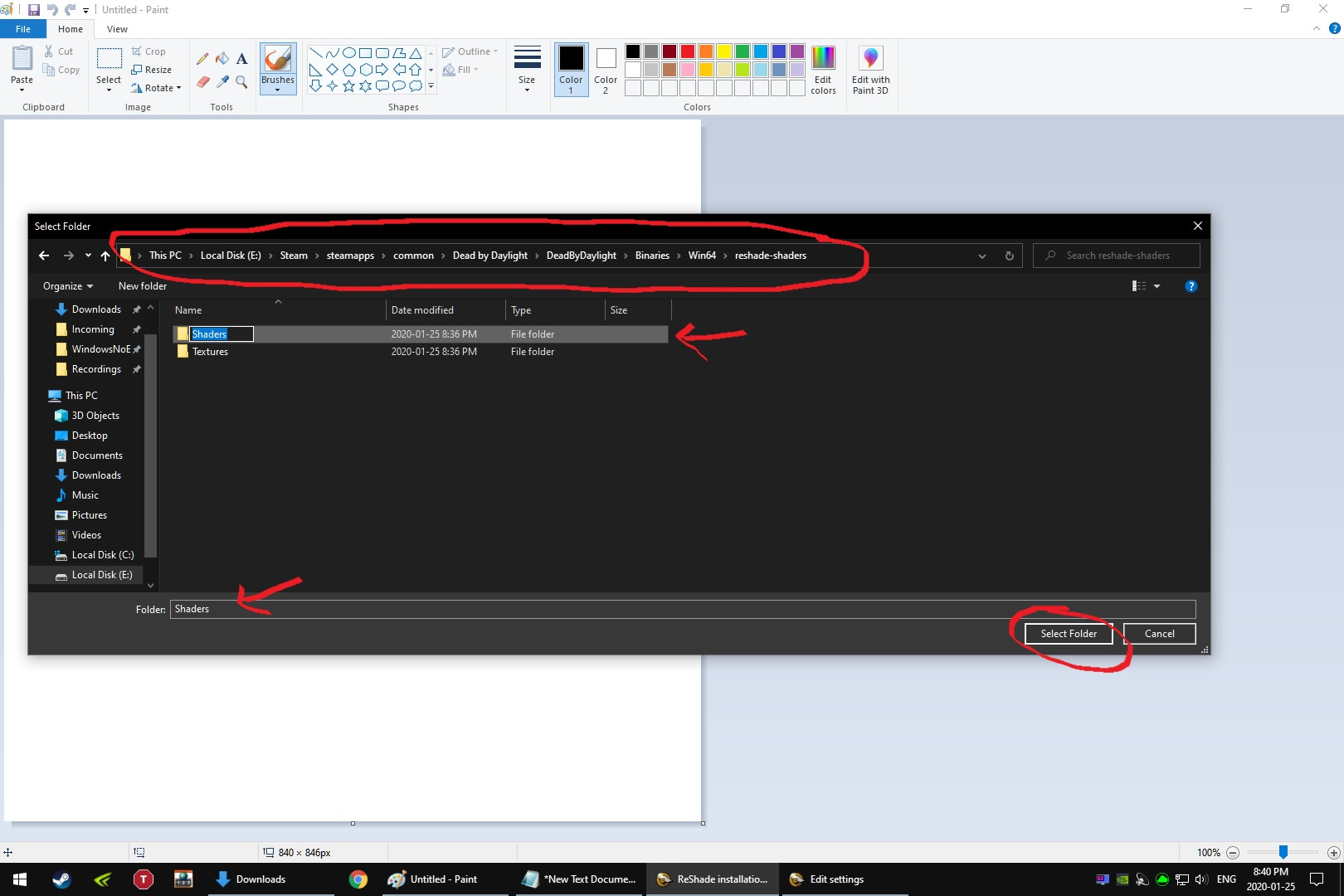Click the Cut scissors button

(59, 51)
